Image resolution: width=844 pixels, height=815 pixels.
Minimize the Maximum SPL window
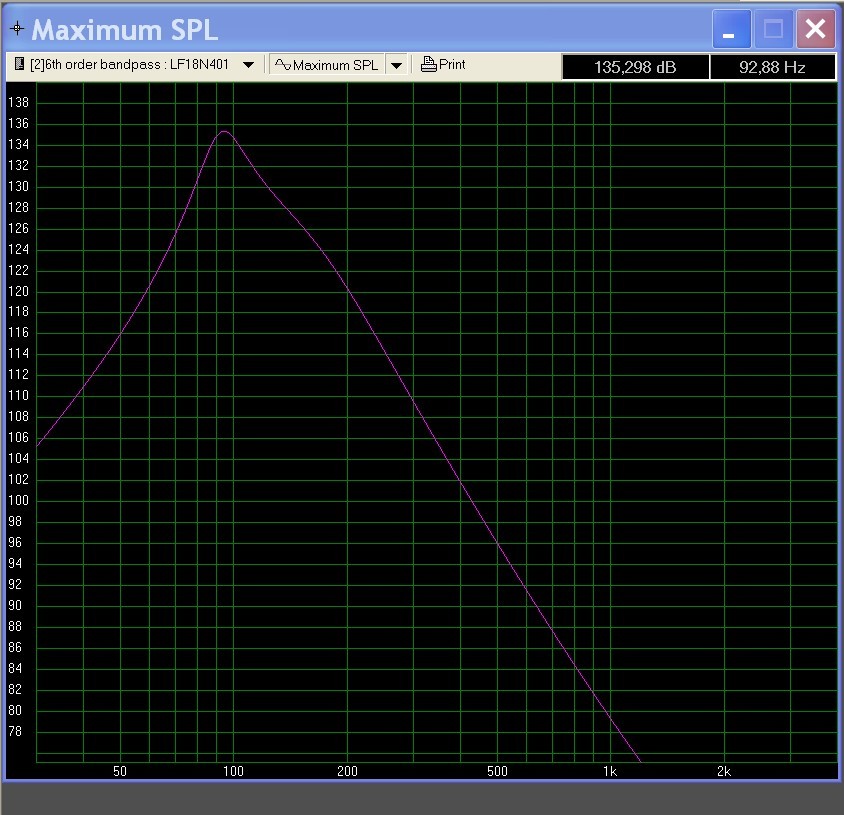click(x=731, y=29)
